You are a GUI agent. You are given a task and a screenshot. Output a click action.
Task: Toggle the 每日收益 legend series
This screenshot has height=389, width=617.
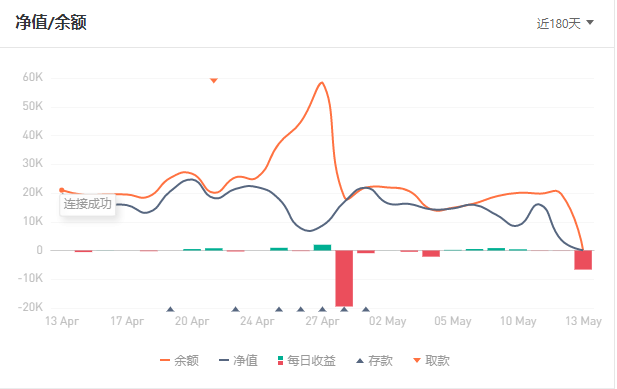(307, 360)
